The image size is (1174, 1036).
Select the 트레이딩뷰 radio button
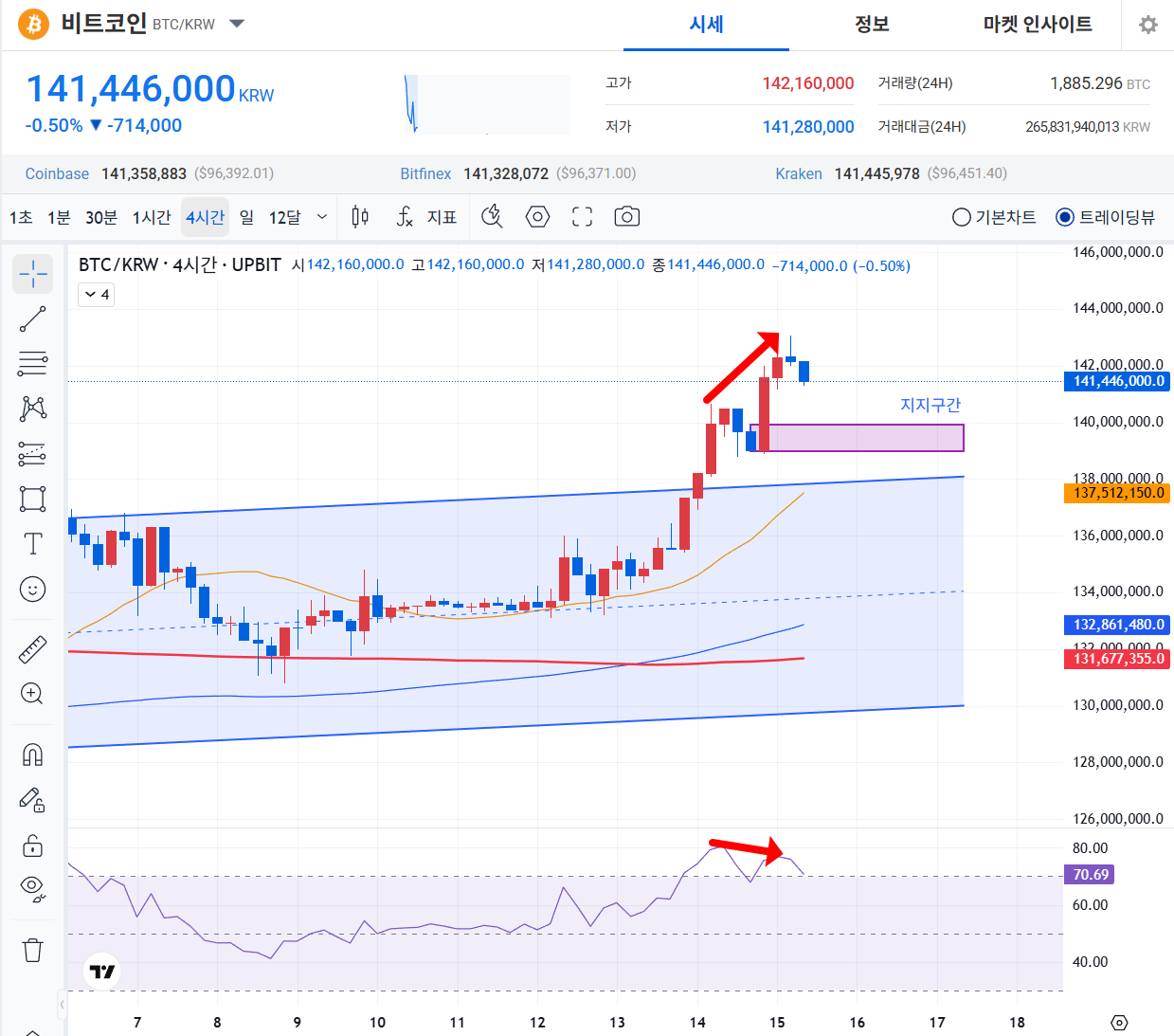[x=1065, y=217]
